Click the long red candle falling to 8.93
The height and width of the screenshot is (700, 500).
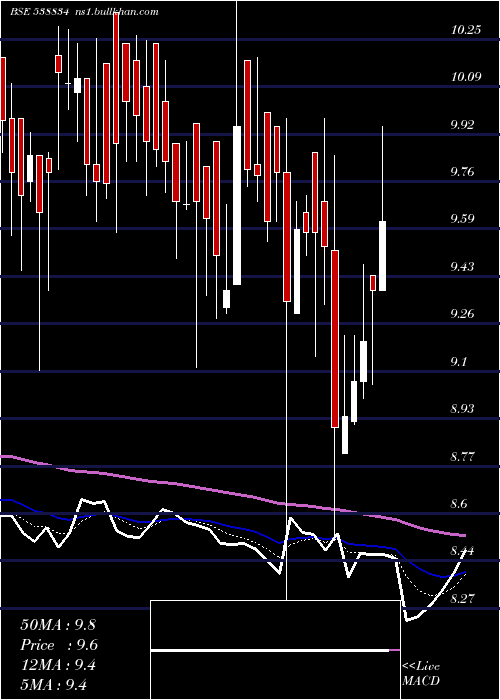coord(335,339)
